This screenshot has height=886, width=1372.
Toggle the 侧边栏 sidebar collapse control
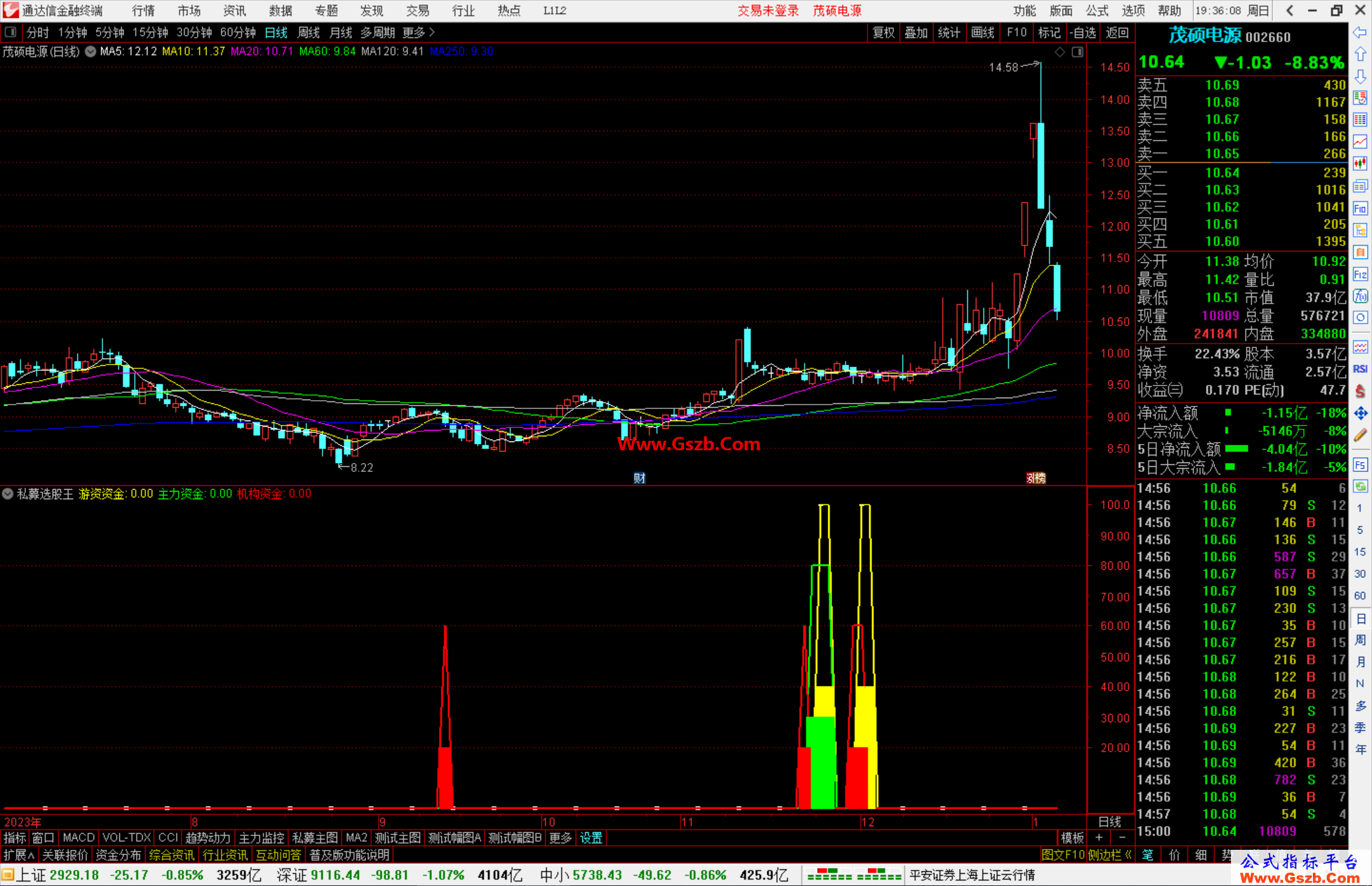tap(1110, 855)
